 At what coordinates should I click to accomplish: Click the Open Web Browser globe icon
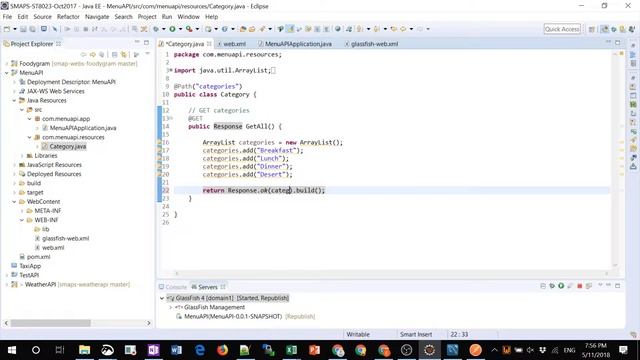tap(338, 29)
